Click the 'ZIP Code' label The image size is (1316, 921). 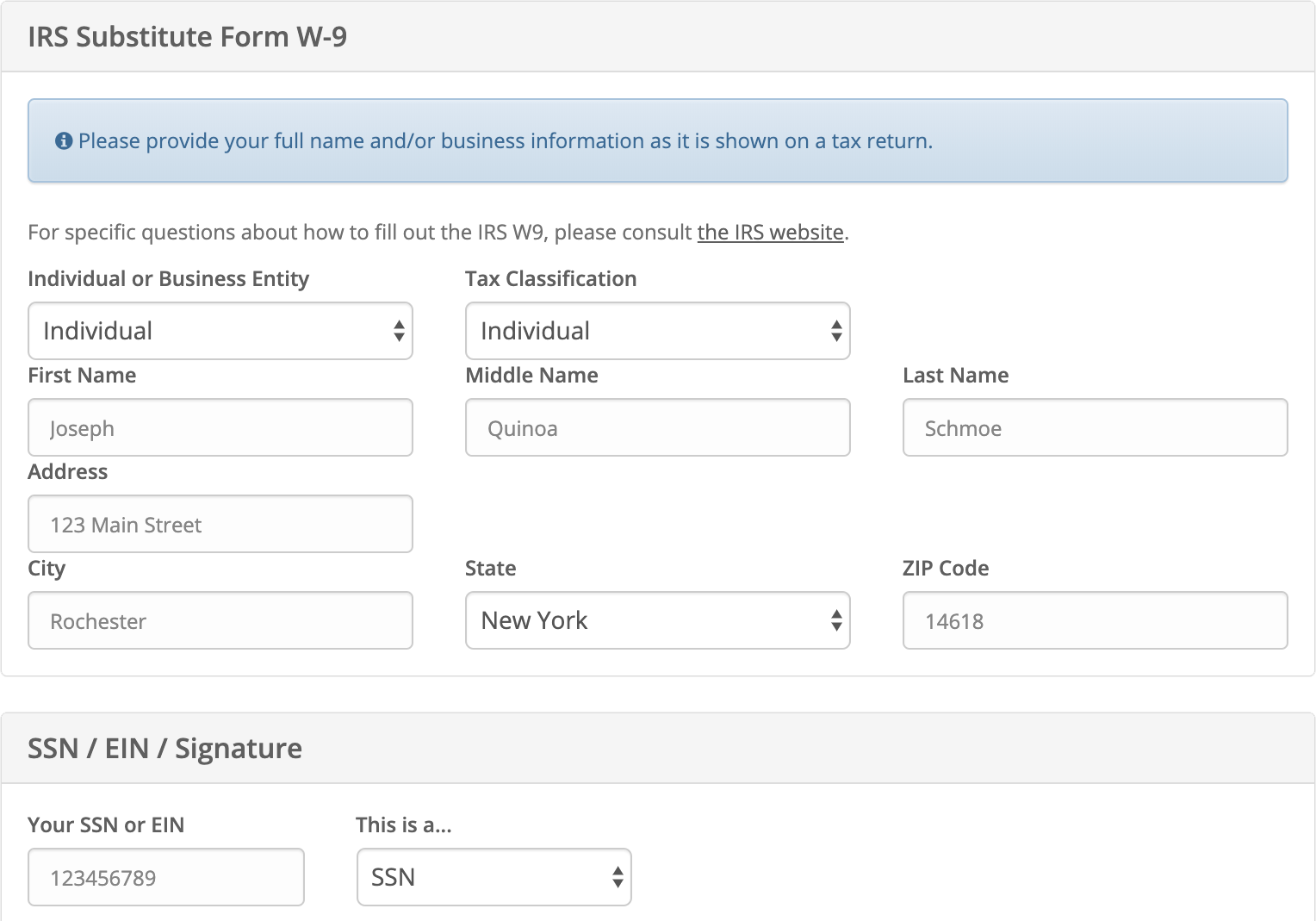click(x=946, y=569)
